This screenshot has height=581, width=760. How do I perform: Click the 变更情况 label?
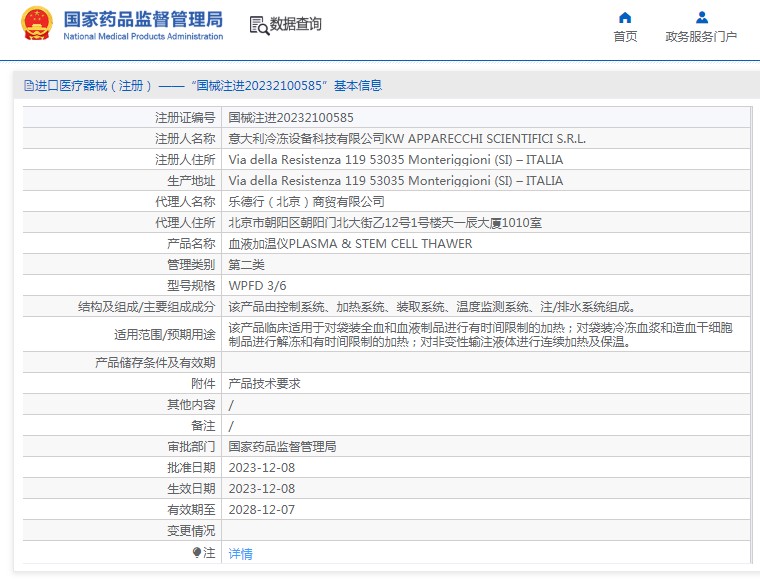tap(191, 531)
